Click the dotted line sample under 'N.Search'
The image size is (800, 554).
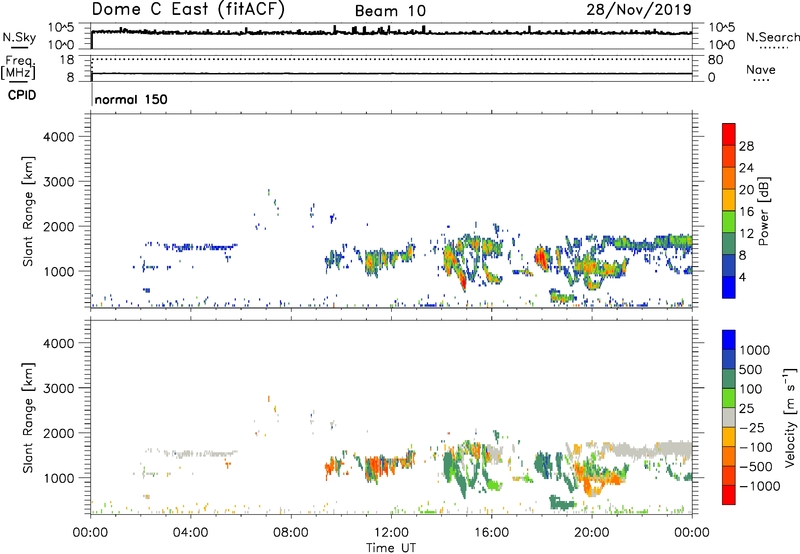pyautogui.click(x=774, y=48)
